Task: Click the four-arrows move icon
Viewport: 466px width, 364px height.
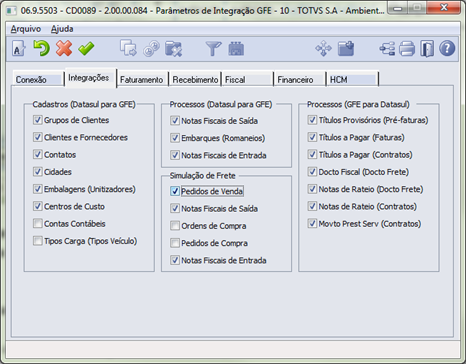Action: tap(323, 49)
